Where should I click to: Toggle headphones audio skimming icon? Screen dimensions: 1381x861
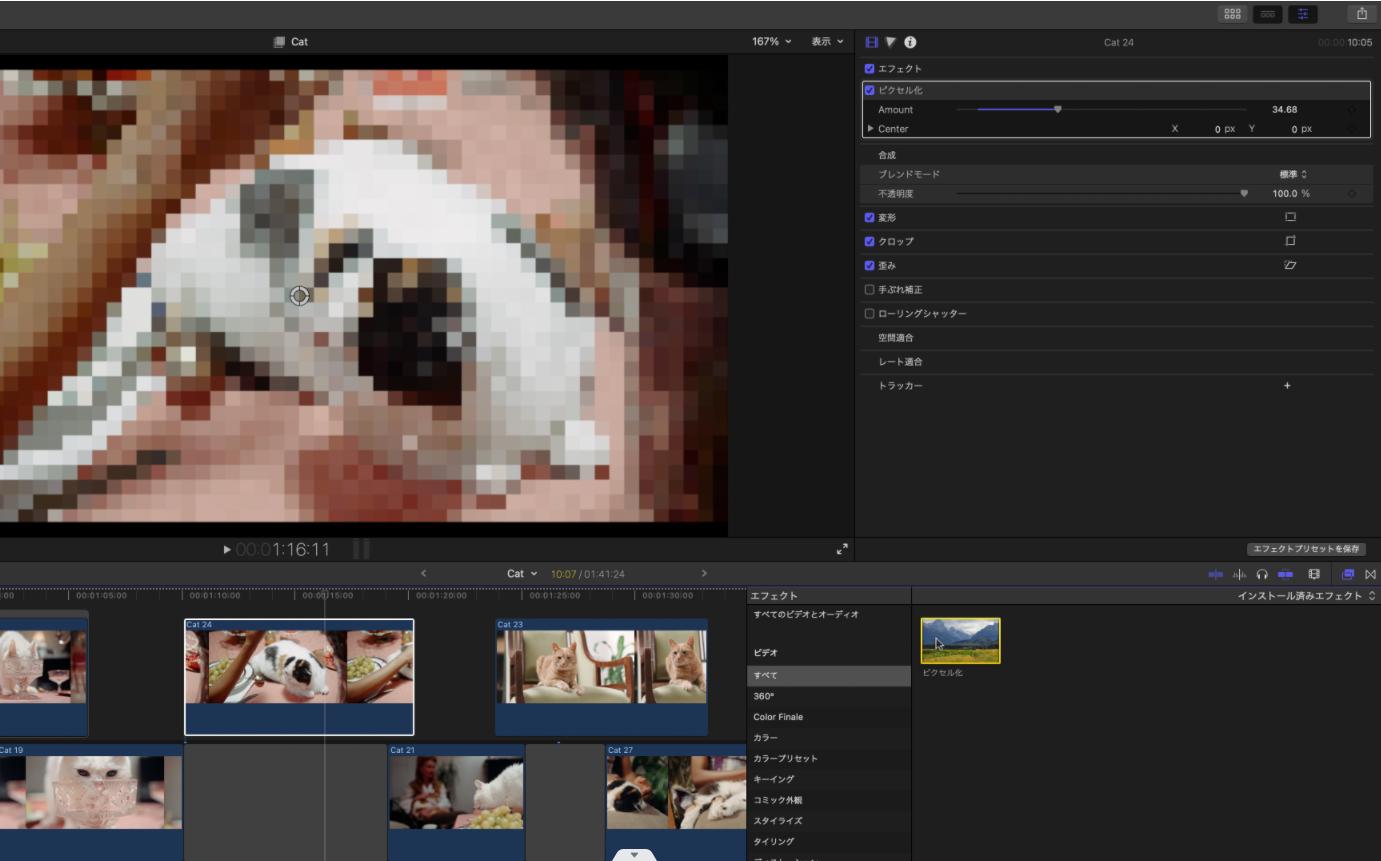point(1262,574)
